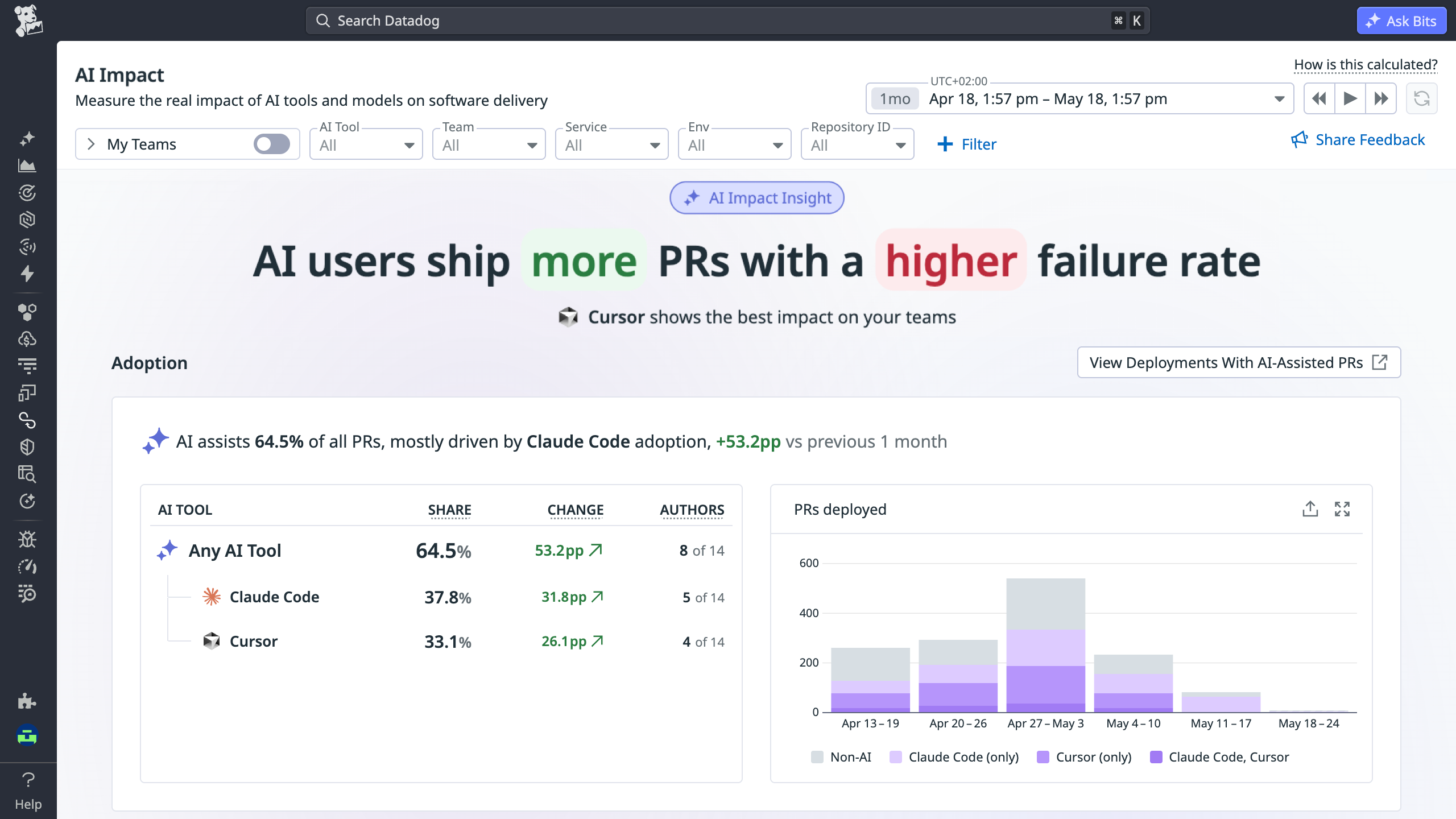Open How is this calculated link

(x=1366, y=64)
